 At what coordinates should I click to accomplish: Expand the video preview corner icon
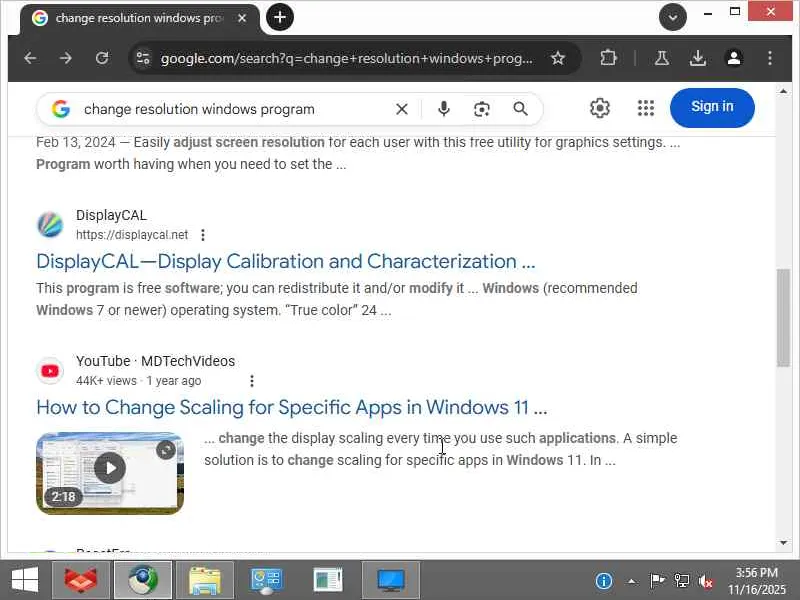tap(166, 450)
